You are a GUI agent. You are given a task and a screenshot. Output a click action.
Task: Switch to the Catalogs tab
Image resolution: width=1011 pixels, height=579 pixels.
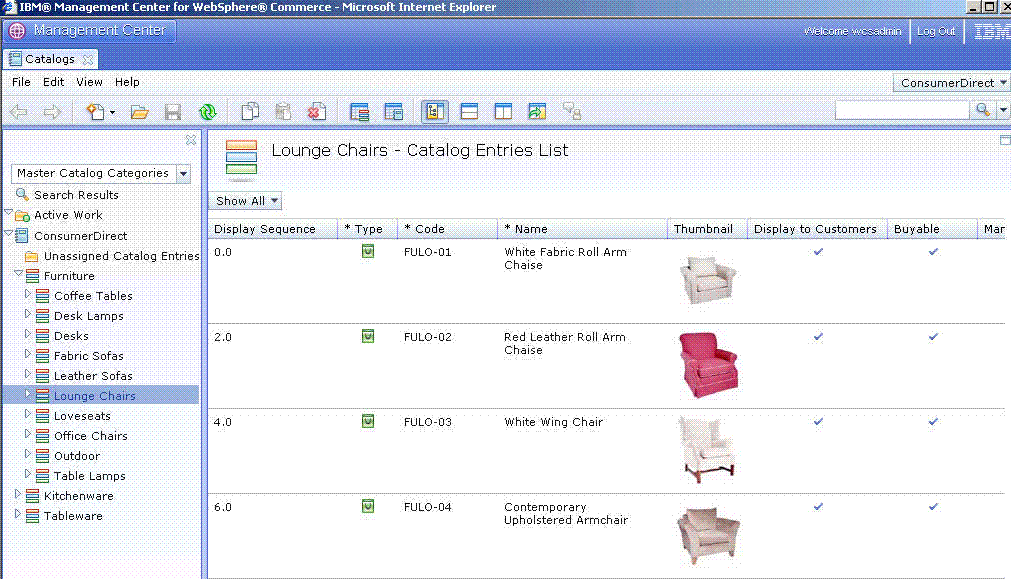click(x=50, y=59)
